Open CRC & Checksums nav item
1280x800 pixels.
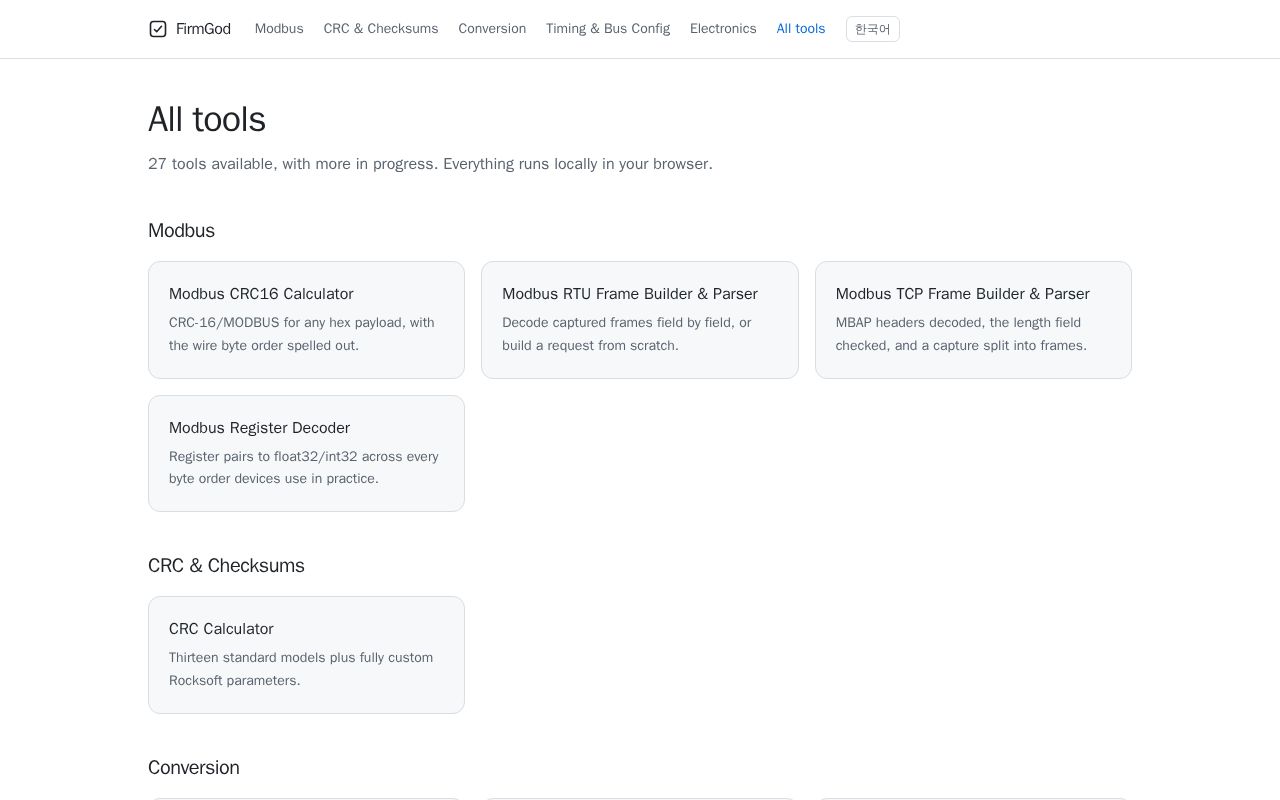(x=381, y=29)
